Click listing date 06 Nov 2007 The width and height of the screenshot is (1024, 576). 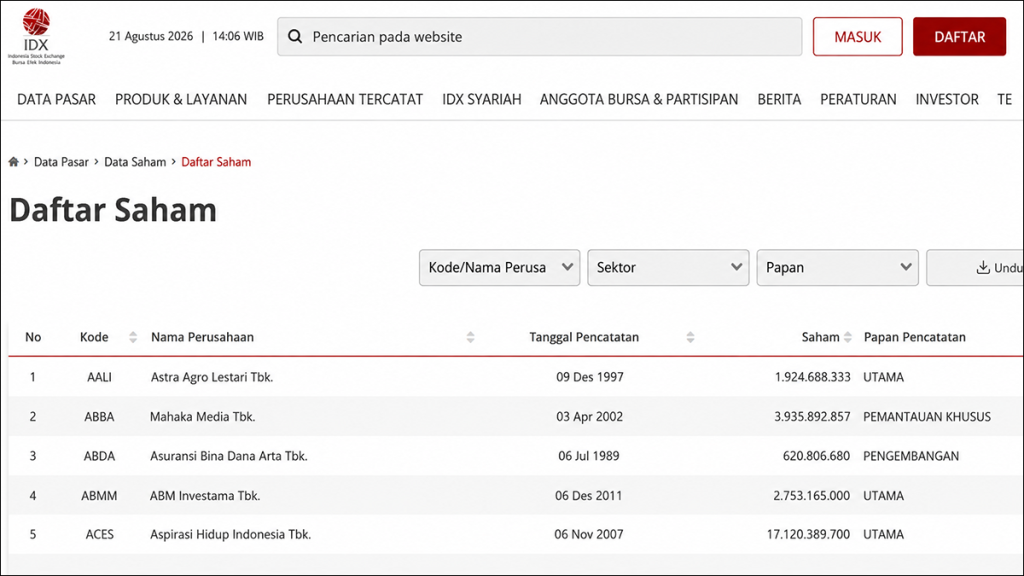click(x=589, y=534)
